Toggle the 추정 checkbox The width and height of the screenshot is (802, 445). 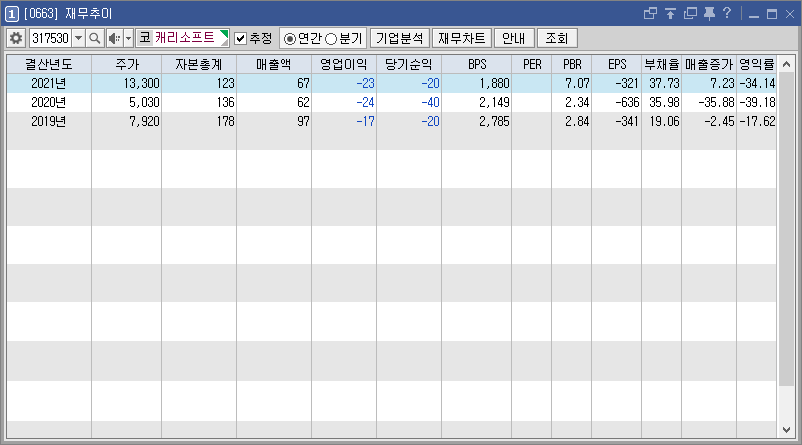tap(240, 38)
